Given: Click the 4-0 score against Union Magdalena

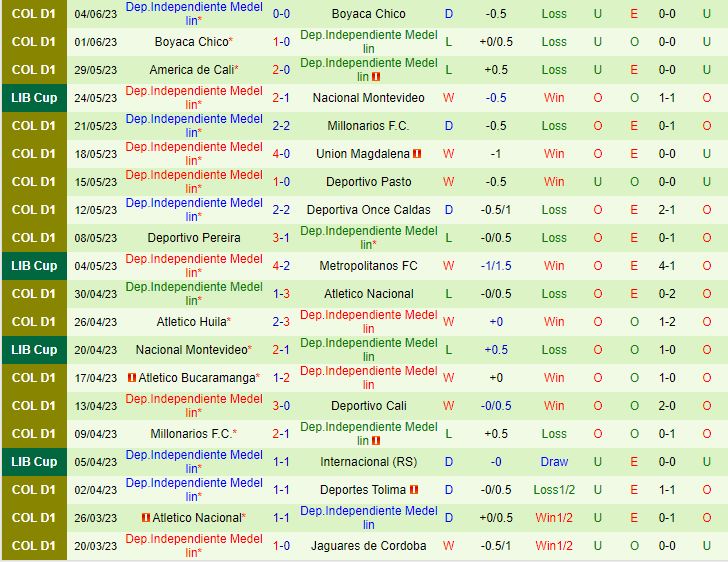Looking at the screenshot, I should [x=281, y=154].
